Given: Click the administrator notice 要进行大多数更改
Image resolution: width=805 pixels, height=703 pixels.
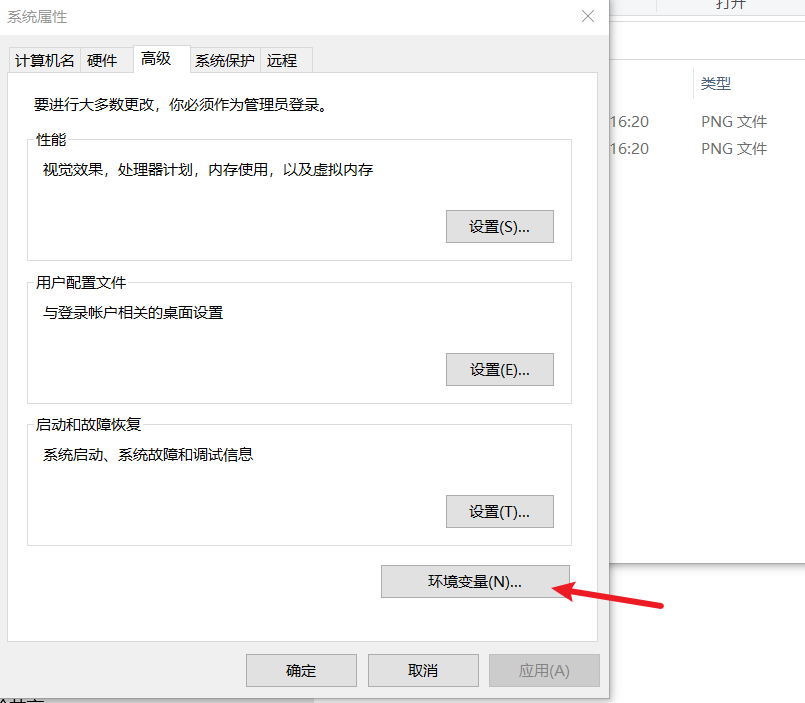Looking at the screenshot, I should coord(181,105).
